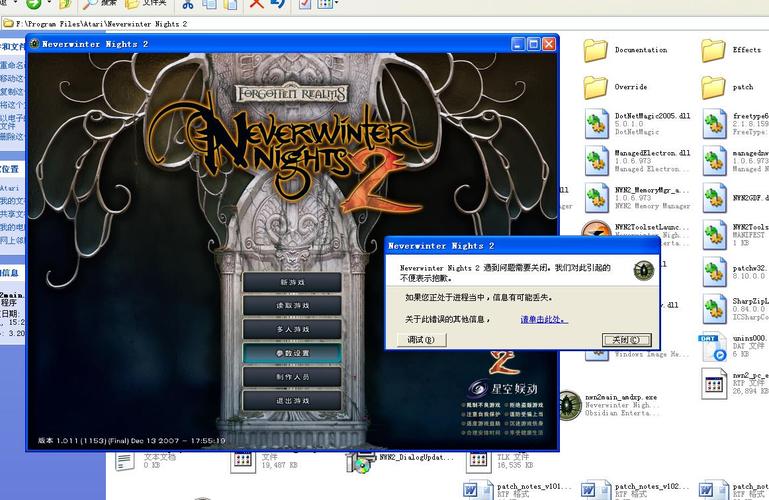Open Properties via the checkmark toolbar icon
This screenshot has width=769, height=500.
305,4
